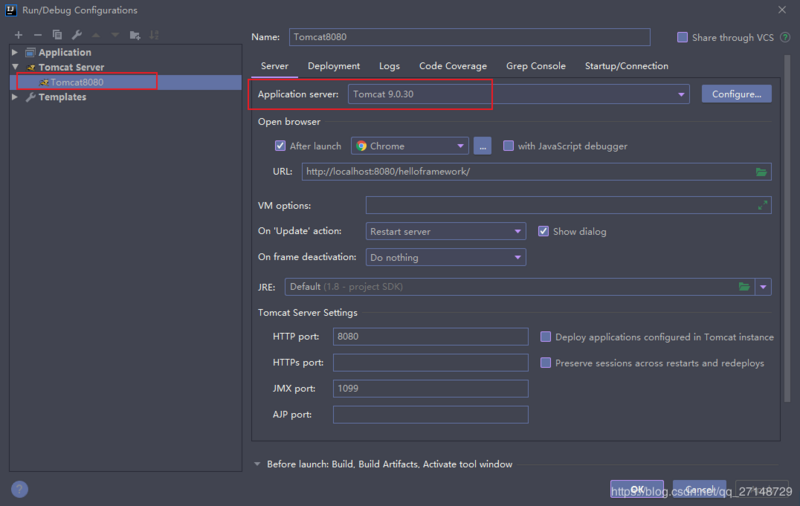This screenshot has width=800, height=506.
Task: Browse URL with folder icon
Action: pos(761,172)
